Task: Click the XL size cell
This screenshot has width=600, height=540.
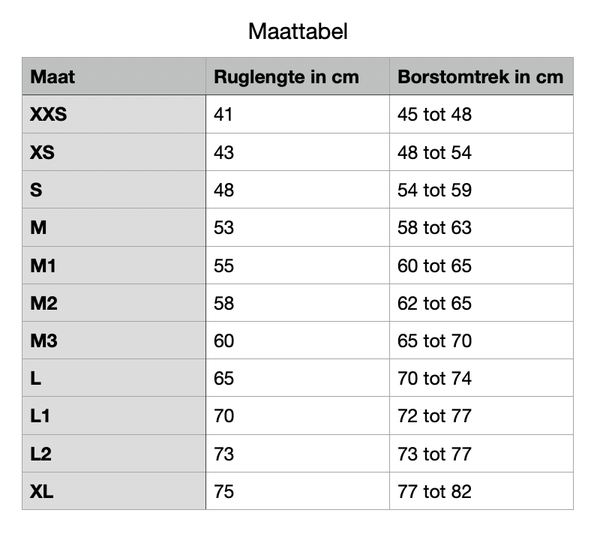Action: 41,492
